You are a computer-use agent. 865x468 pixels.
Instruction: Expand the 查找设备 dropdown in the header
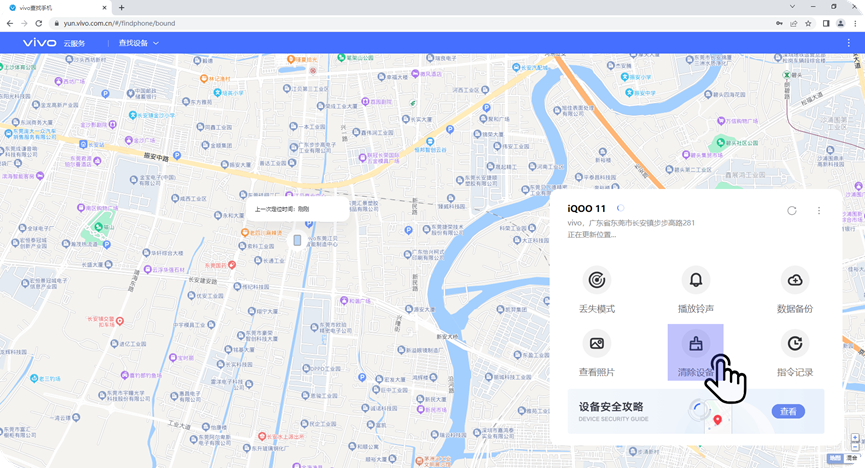138,42
